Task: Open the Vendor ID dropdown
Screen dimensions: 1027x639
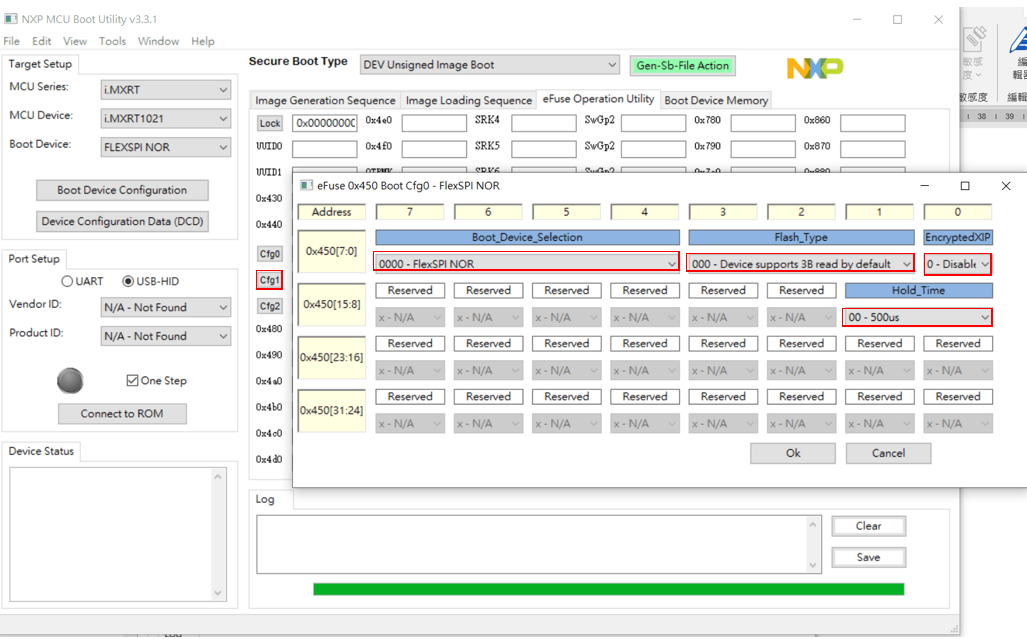Action: [x=166, y=307]
